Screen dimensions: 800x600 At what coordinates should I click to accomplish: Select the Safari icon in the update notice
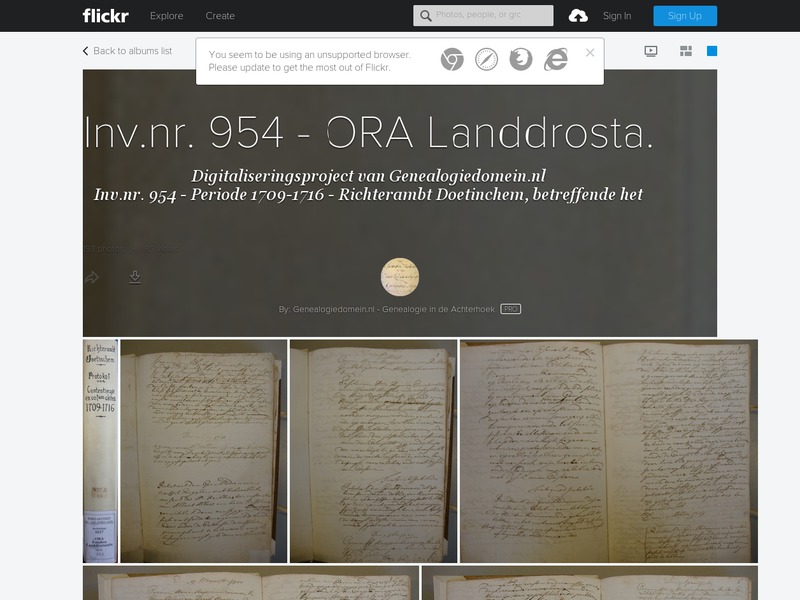pyautogui.click(x=485, y=58)
